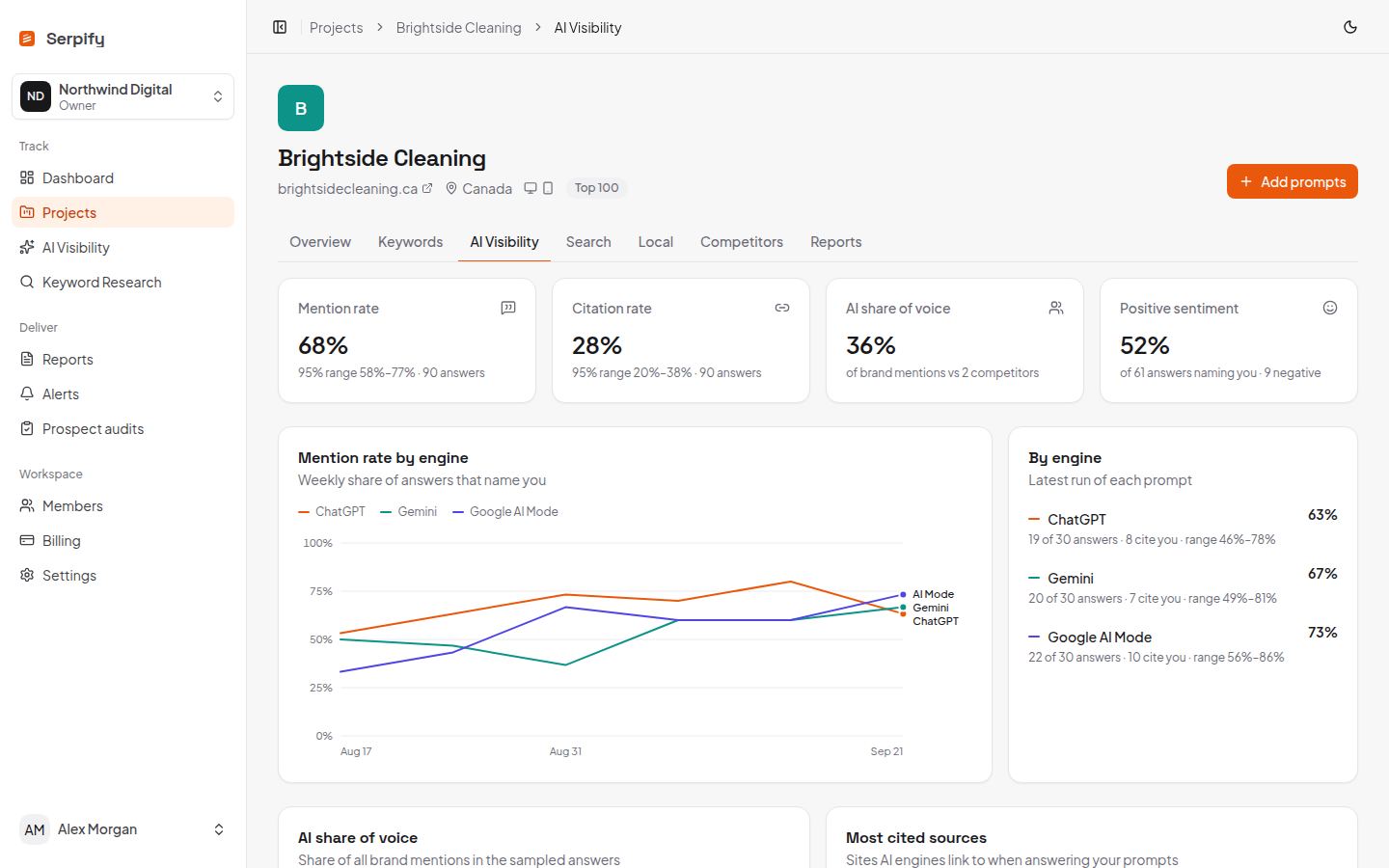Click Aug 31 axis label
The width and height of the screenshot is (1389, 868).
(565, 751)
